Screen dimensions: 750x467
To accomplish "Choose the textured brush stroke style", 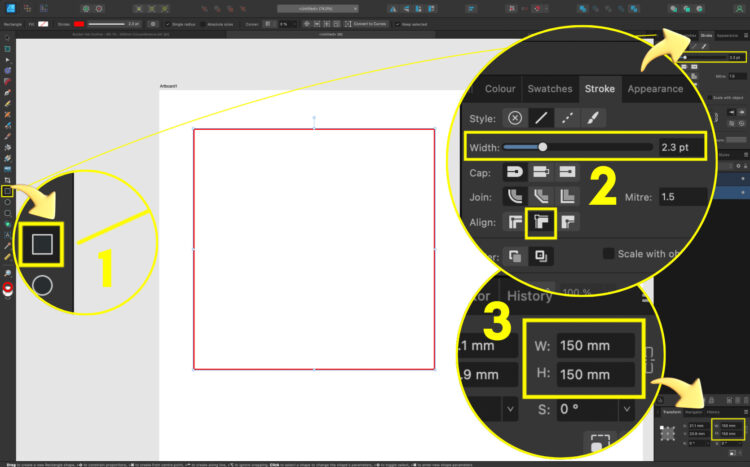I will tap(594, 117).
